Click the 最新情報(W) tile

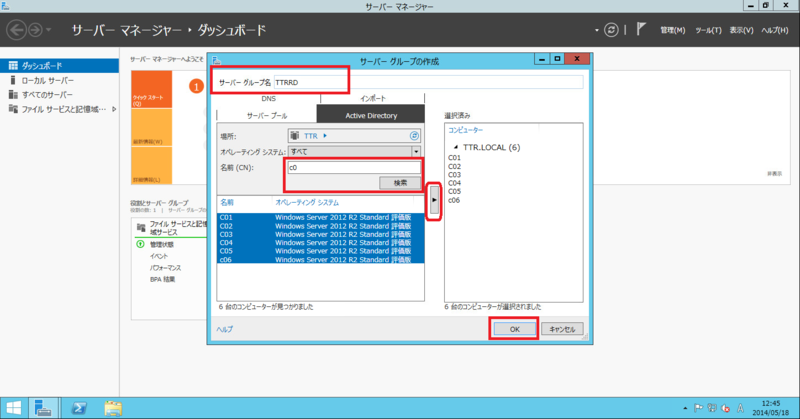[x=152, y=127]
